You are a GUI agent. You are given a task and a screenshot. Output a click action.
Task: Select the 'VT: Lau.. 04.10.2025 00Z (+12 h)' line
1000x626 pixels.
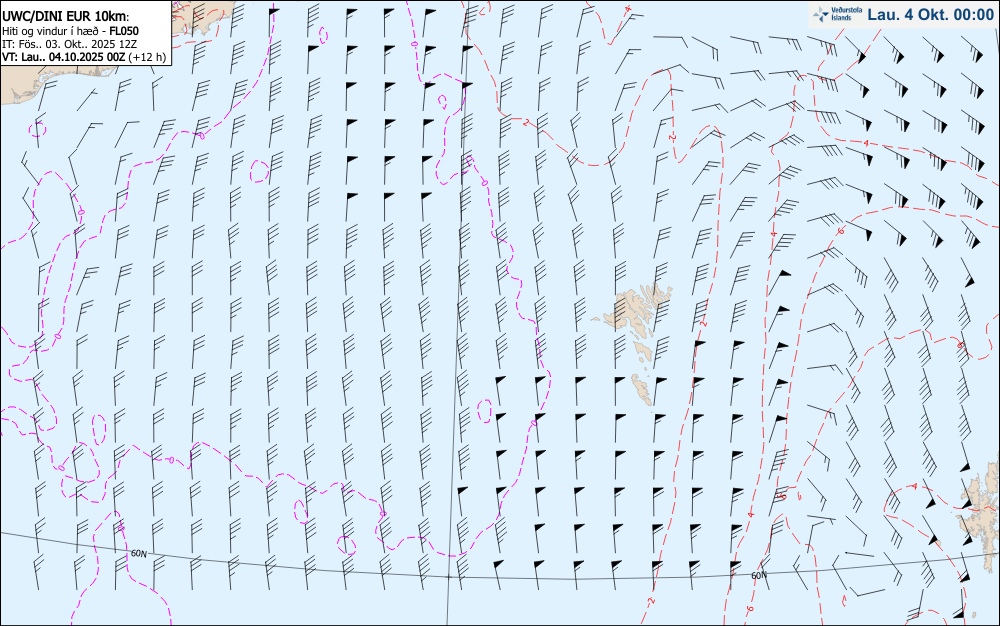point(84,57)
